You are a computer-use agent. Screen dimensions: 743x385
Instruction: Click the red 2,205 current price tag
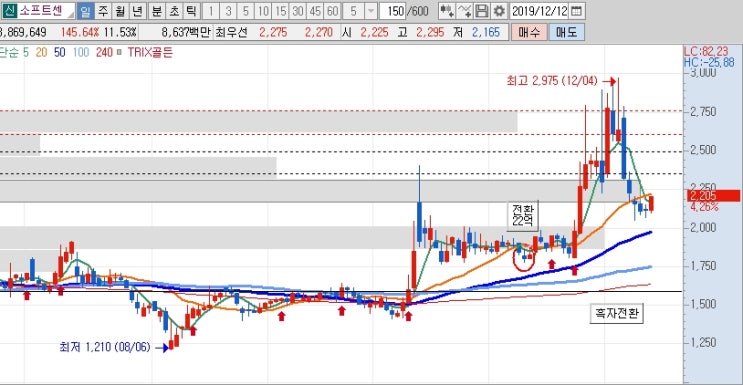pos(713,196)
